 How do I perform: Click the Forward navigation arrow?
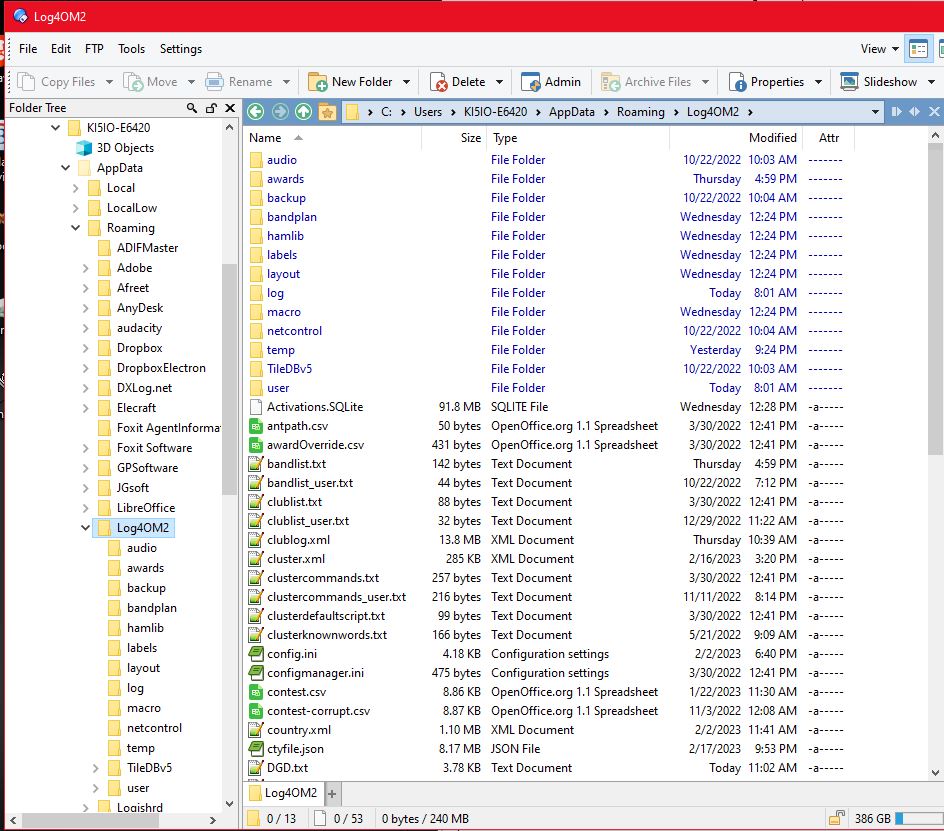(280, 111)
